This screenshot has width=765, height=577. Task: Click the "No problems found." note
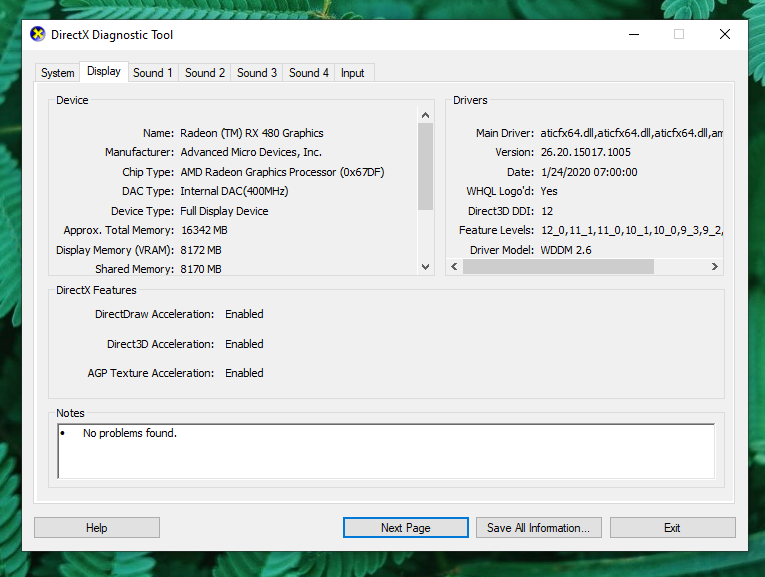130,433
